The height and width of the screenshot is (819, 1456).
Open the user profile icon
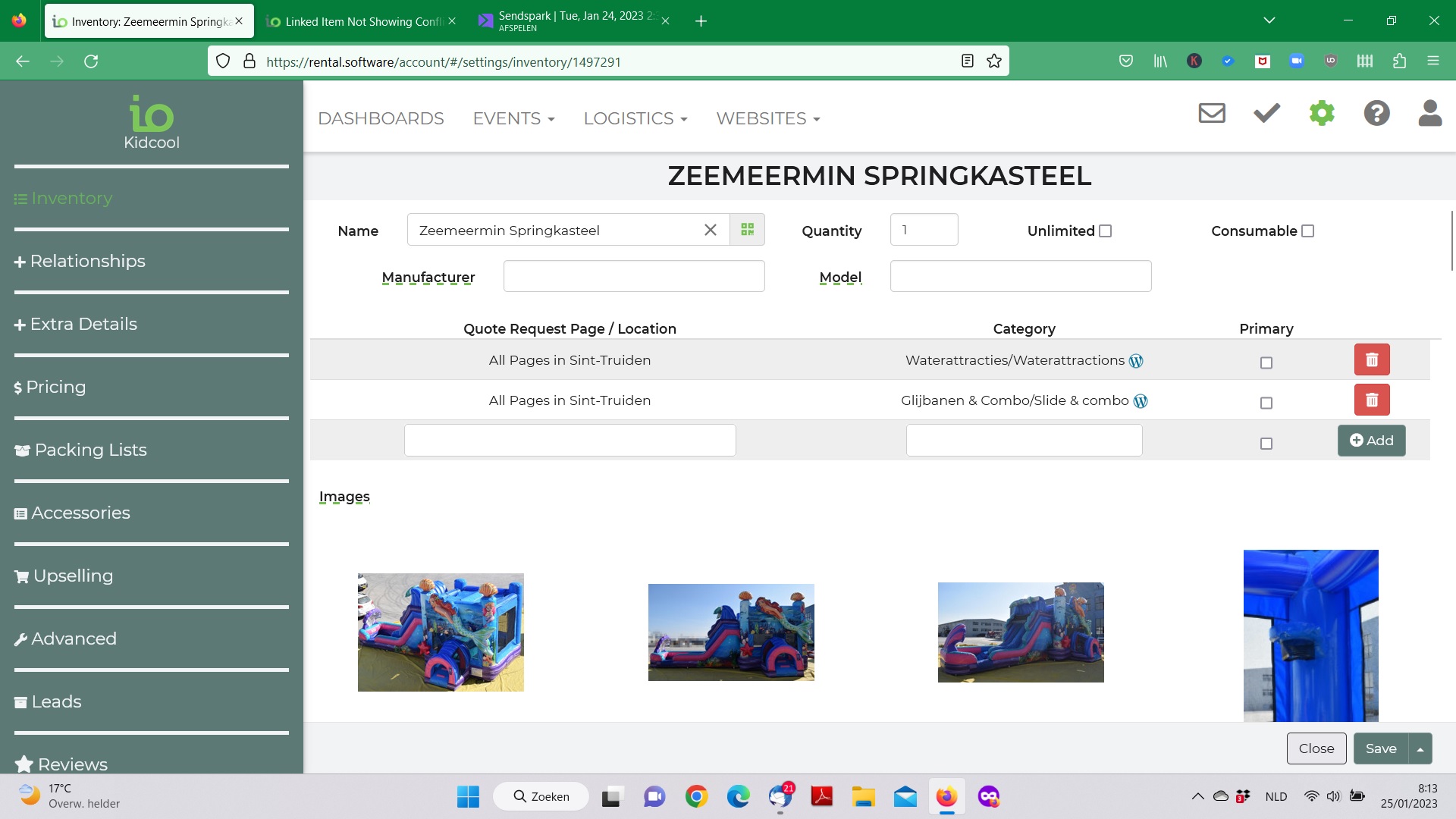click(1429, 114)
